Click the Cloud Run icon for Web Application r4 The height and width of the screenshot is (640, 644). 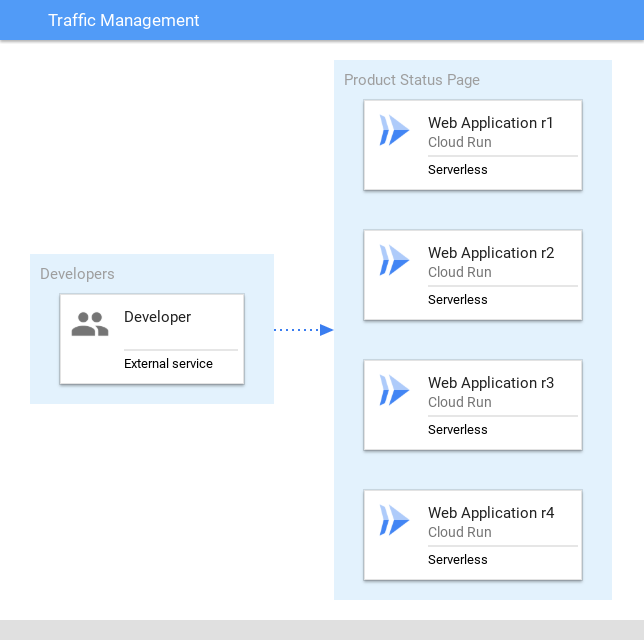pos(394,520)
